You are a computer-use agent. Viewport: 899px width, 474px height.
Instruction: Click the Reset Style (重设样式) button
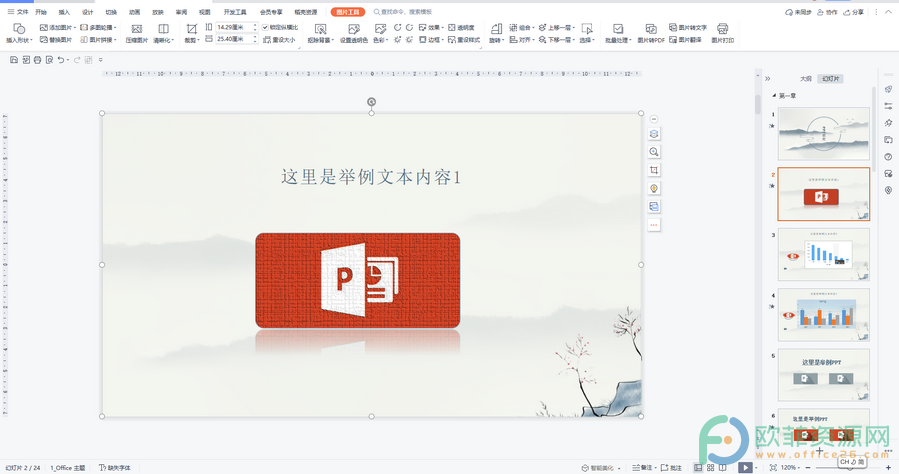click(x=464, y=40)
